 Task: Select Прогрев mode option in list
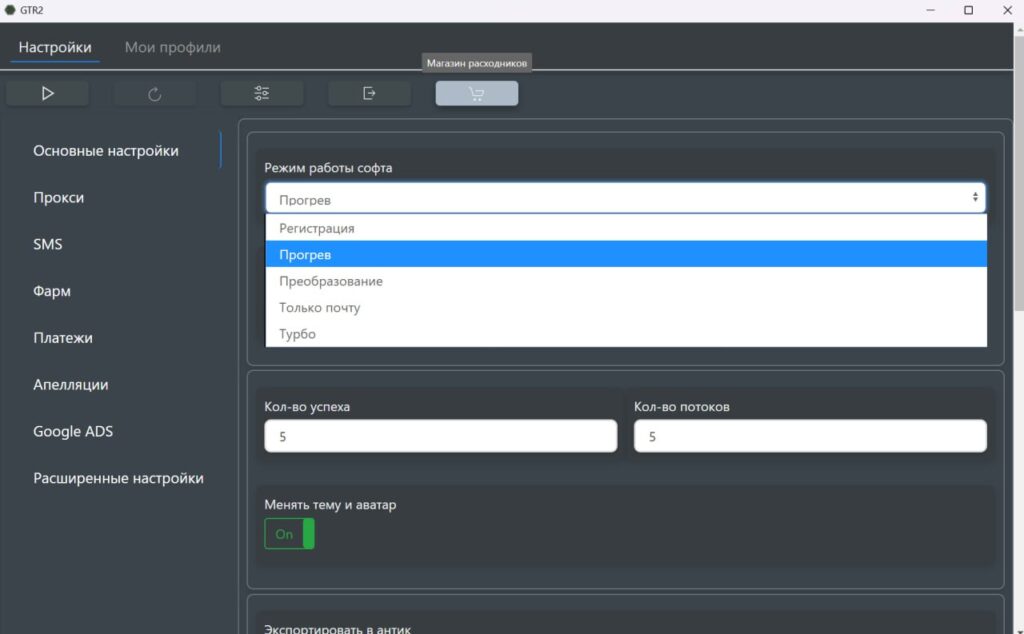(626, 254)
